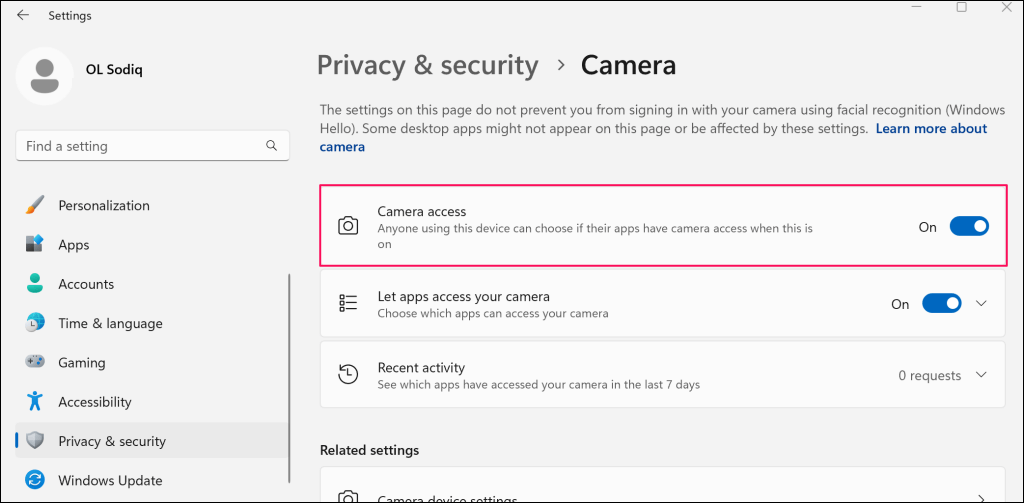Click the OL Sodiq profile avatar
The width and height of the screenshot is (1024, 503).
click(x=44, y=75)
